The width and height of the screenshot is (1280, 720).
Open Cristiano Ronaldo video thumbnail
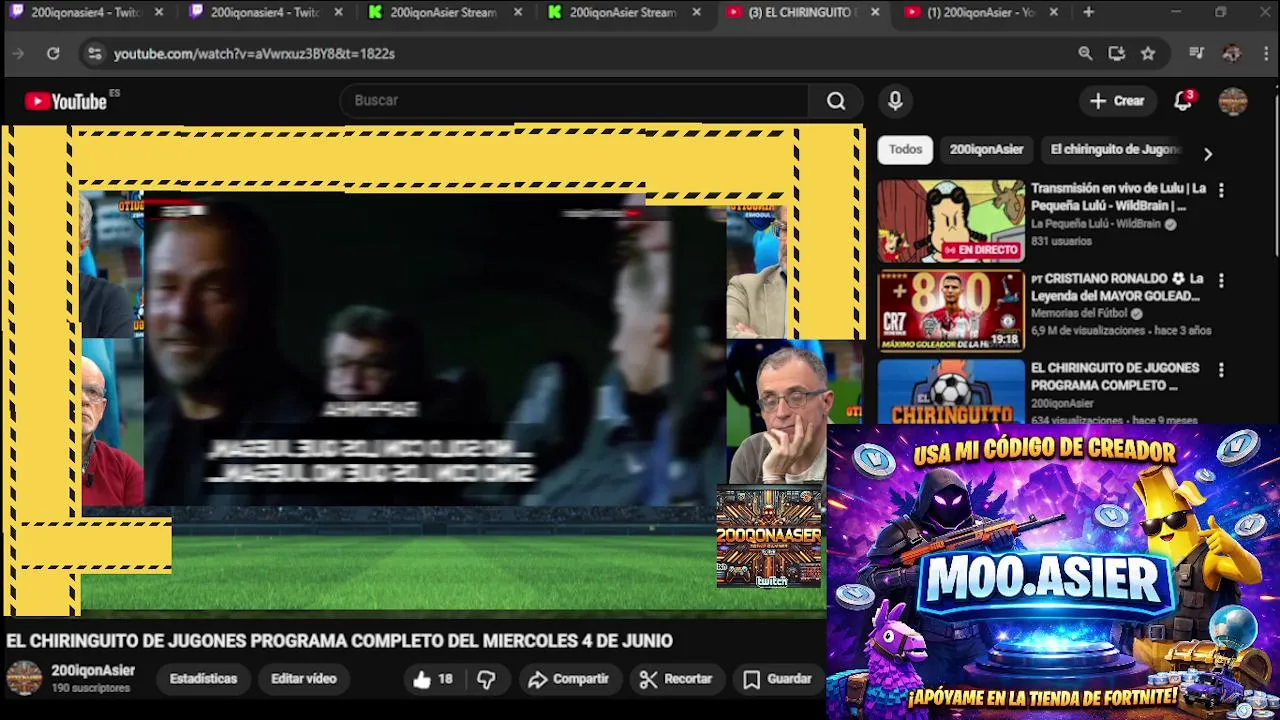click(951, 311)
